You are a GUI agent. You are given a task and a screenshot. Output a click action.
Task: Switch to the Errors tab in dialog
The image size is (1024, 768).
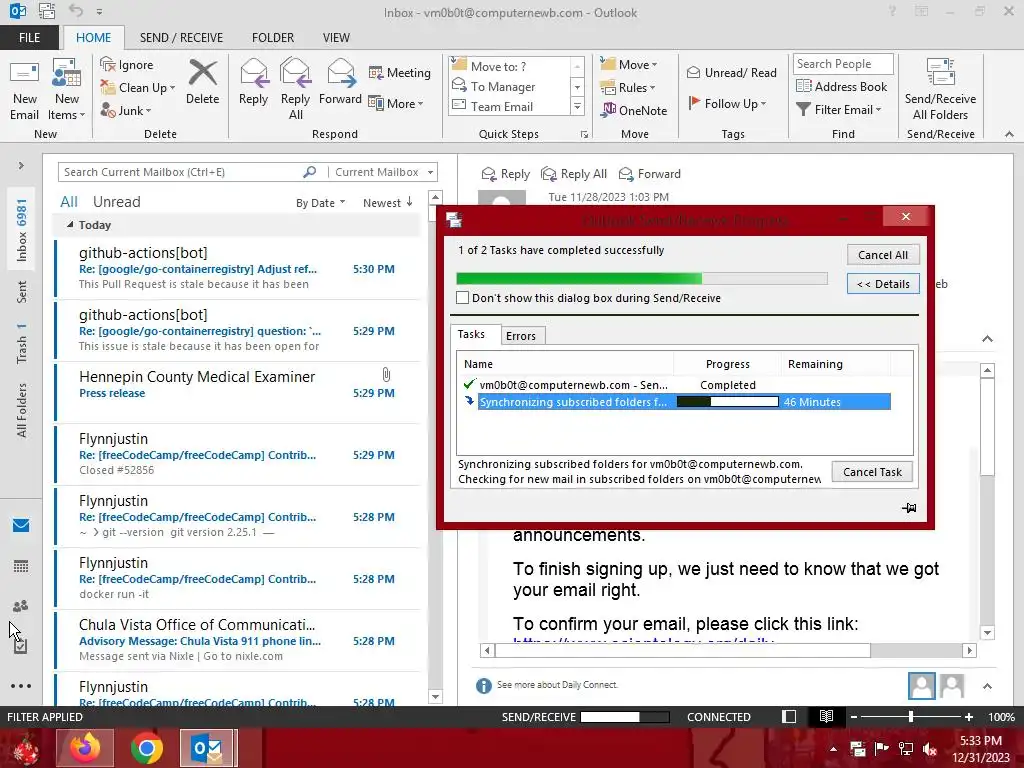tap(520, 336)
